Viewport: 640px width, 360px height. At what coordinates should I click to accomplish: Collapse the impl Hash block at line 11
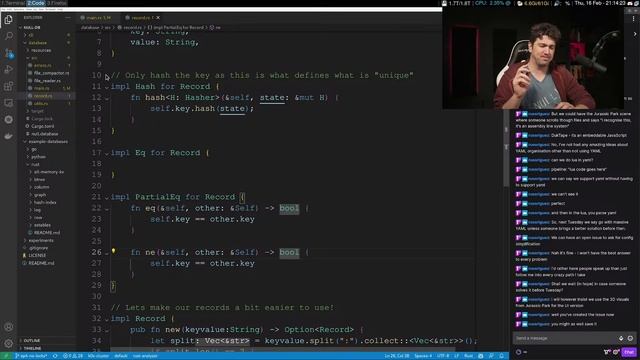tap(107, 87)
